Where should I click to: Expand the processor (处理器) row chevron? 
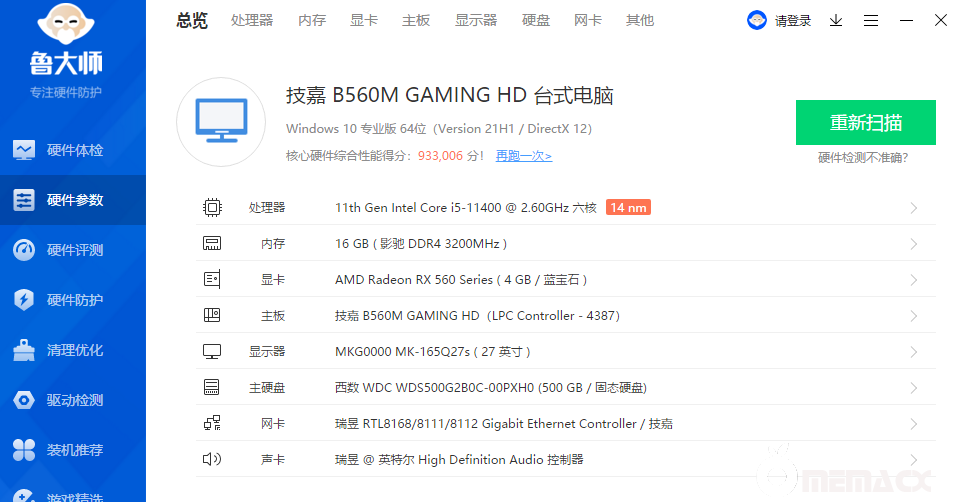click(913, 208)
